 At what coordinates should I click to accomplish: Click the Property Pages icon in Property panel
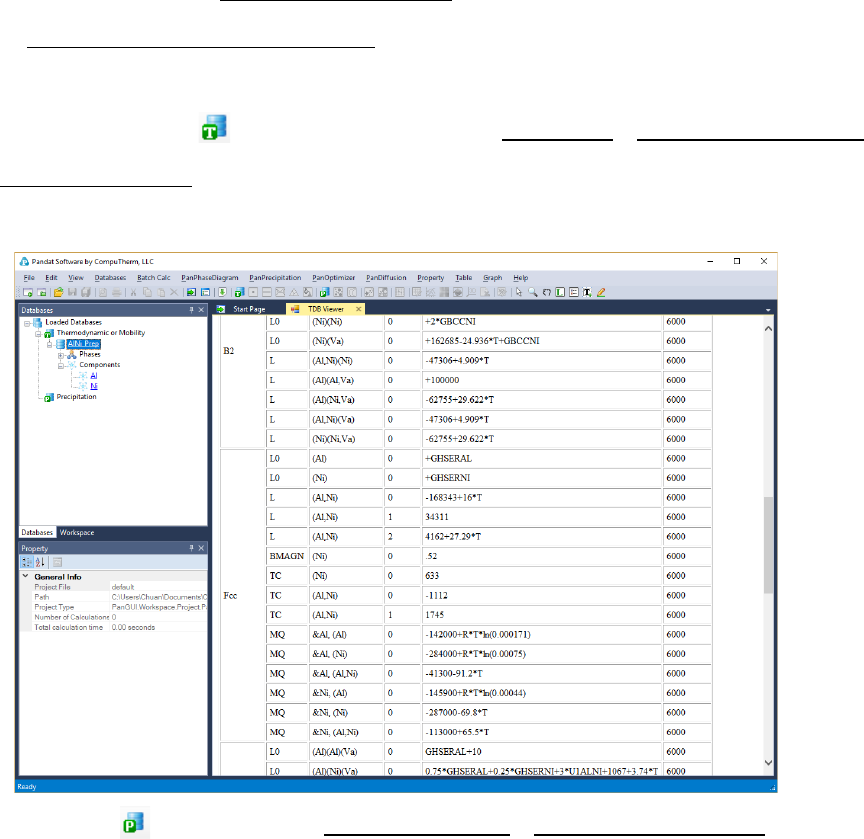(57, 562)
